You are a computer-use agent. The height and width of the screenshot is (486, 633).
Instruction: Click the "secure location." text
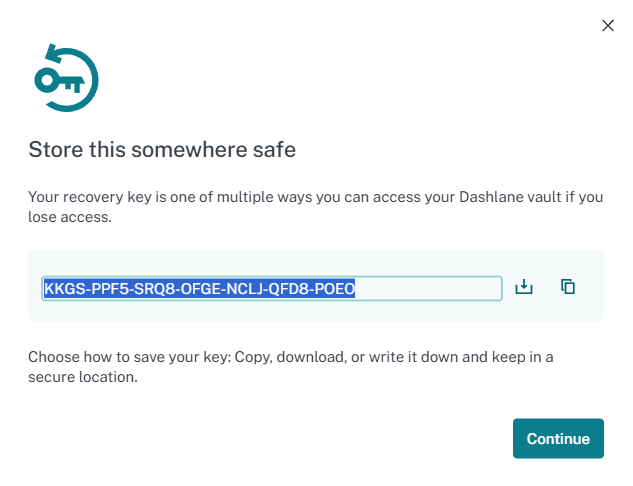[82, 378]
